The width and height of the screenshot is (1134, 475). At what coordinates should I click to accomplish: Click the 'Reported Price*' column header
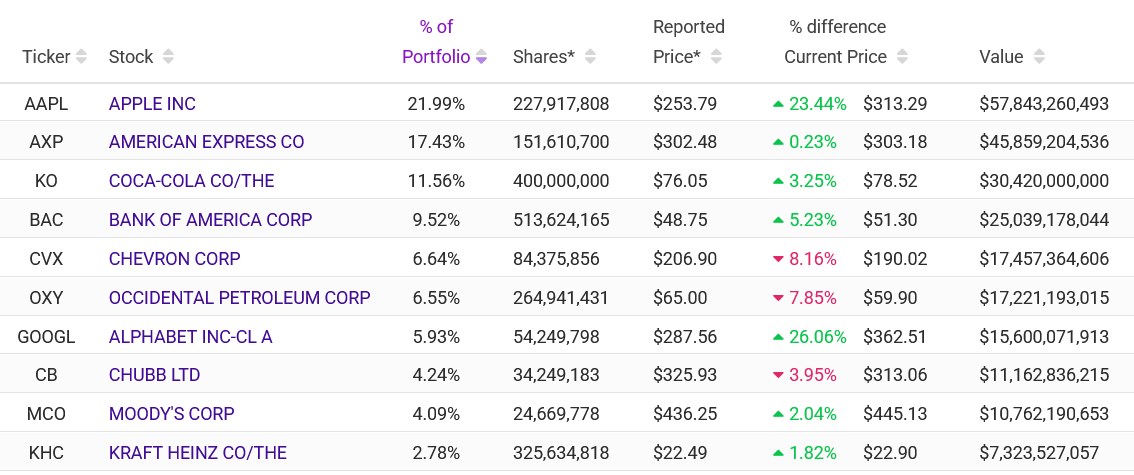[x=688, y=41]
